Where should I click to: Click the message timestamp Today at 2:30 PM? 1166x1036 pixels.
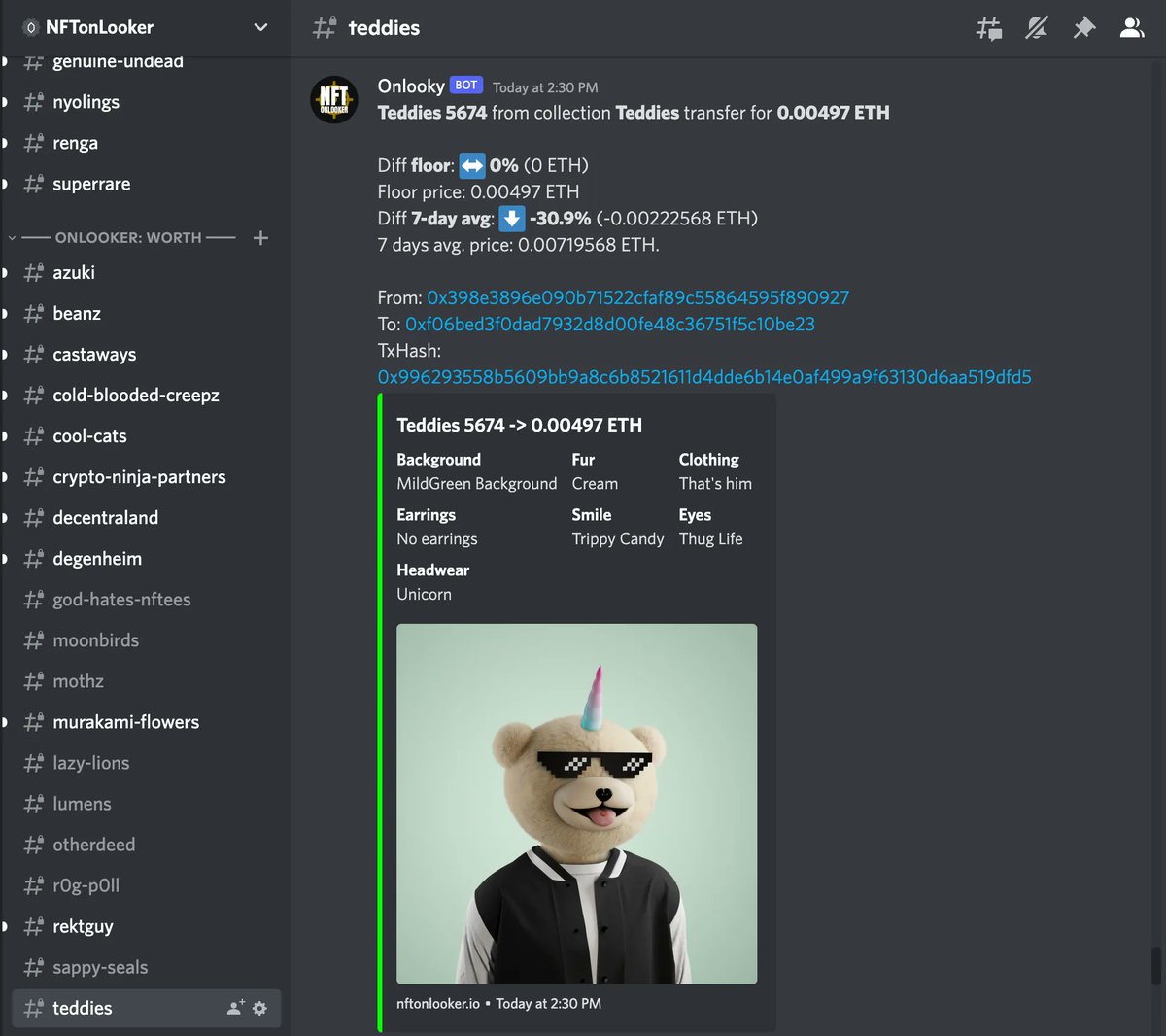tap(545, 87)
